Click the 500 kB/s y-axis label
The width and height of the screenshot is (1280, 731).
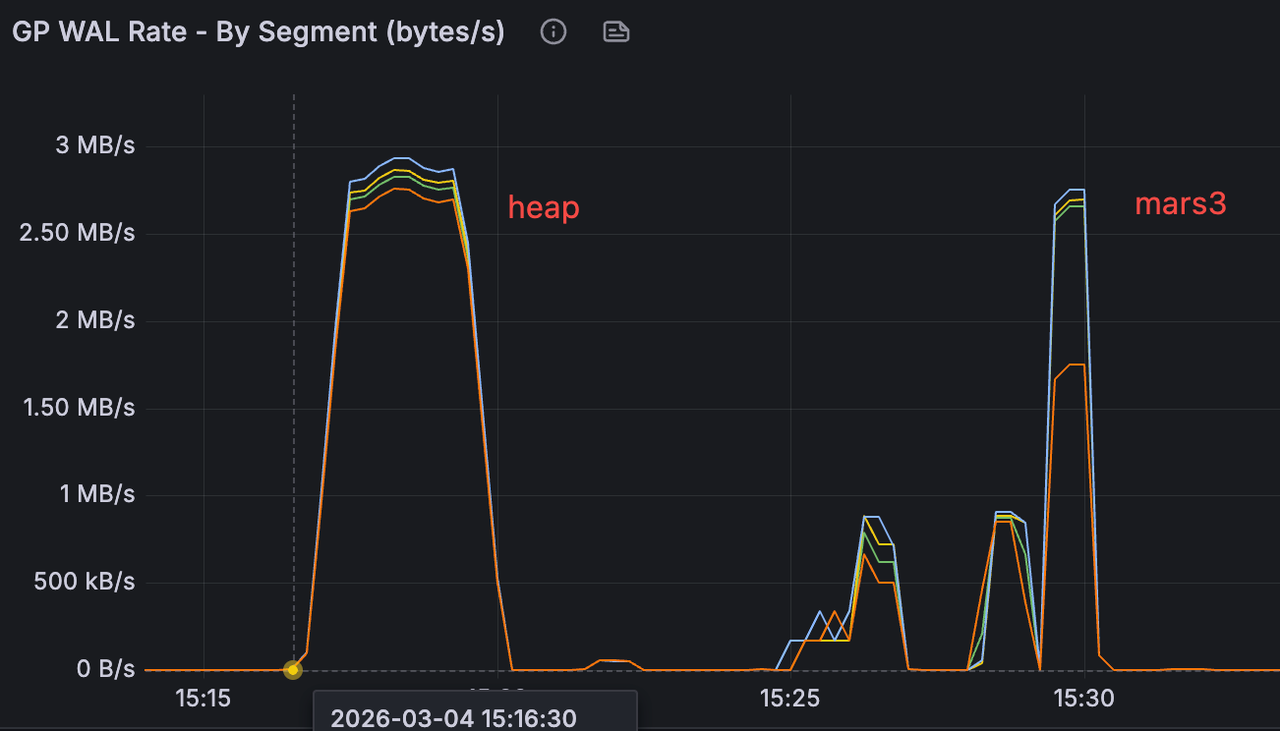pyautogui.click(x=83, y=582)
